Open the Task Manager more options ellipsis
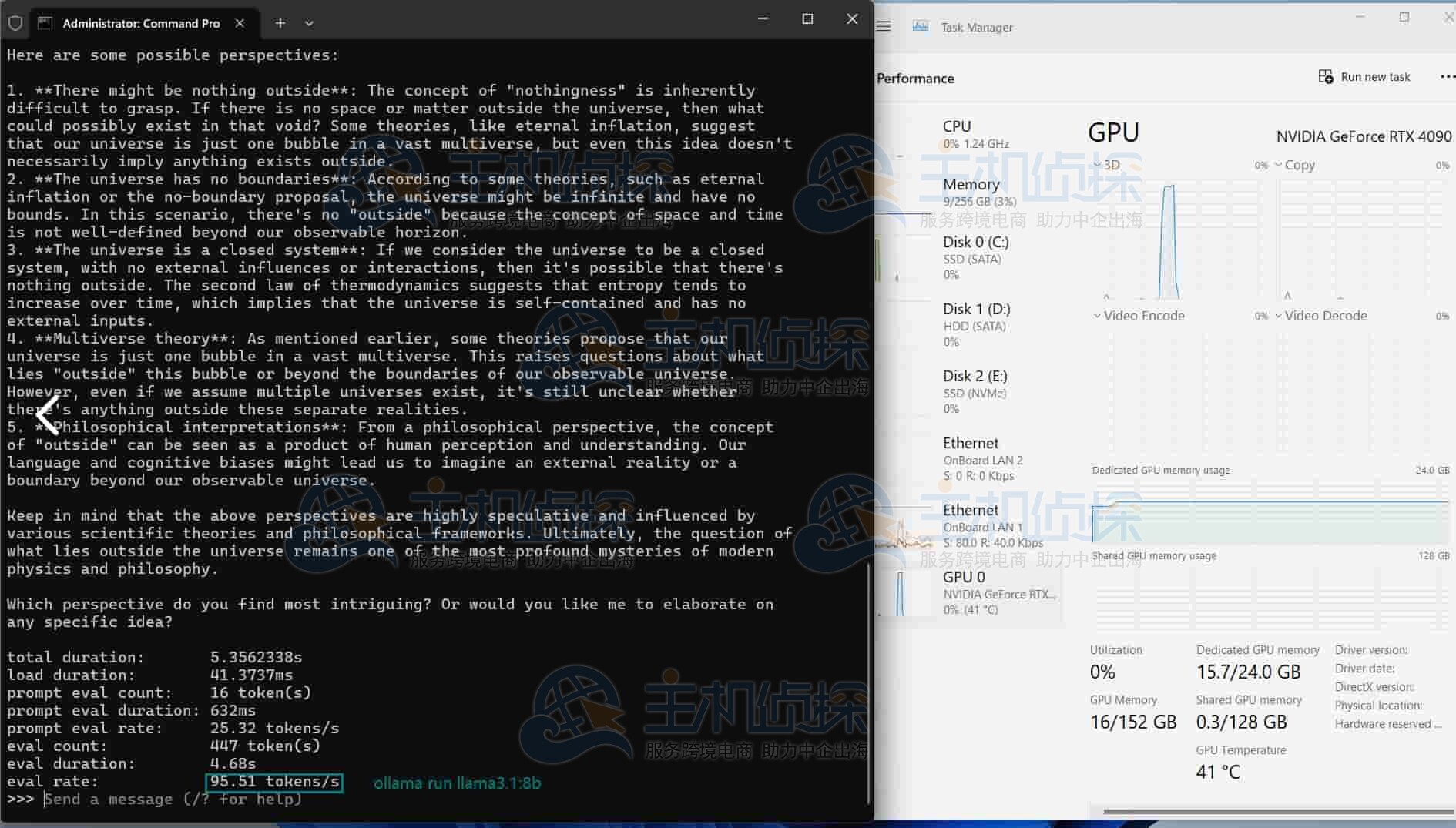Viewport: 1456px width, 828px height. (1447, 77)
